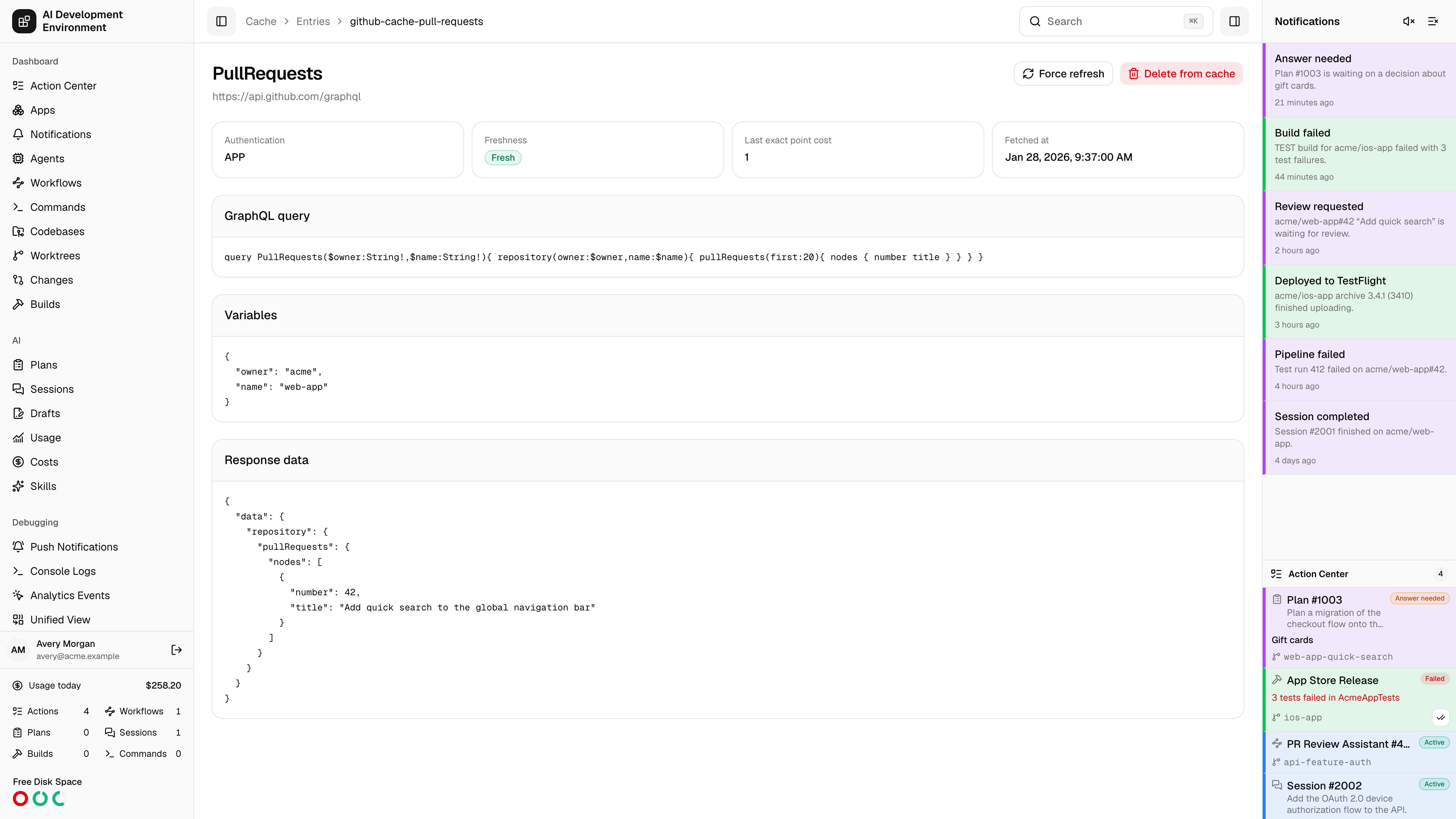Screen dimensions: 1456x819
Task: Click the AI Development Environment logo
Action: pos(24,22)
